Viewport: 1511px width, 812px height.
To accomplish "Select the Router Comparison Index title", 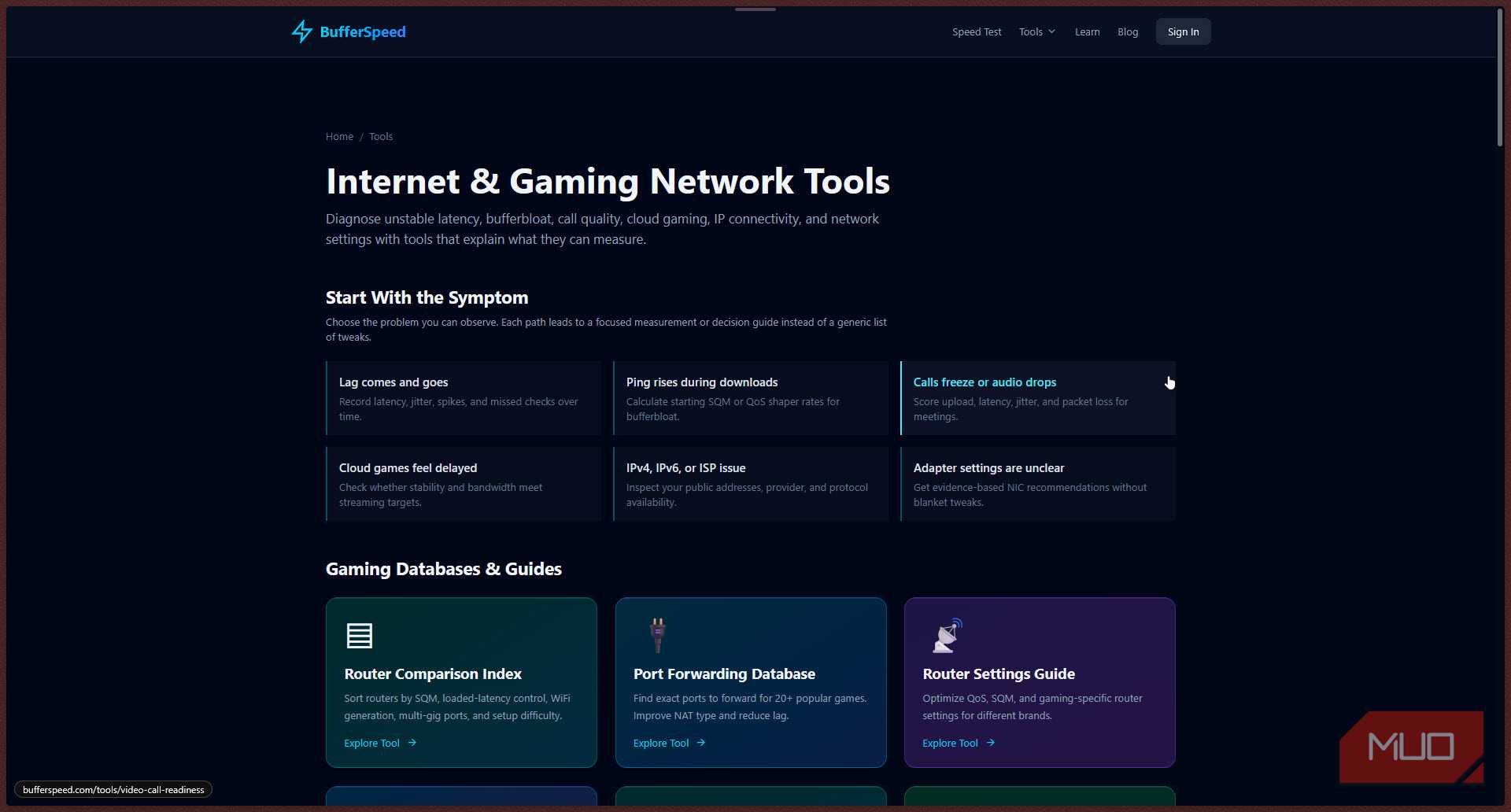I will click(x=433, y=674).
